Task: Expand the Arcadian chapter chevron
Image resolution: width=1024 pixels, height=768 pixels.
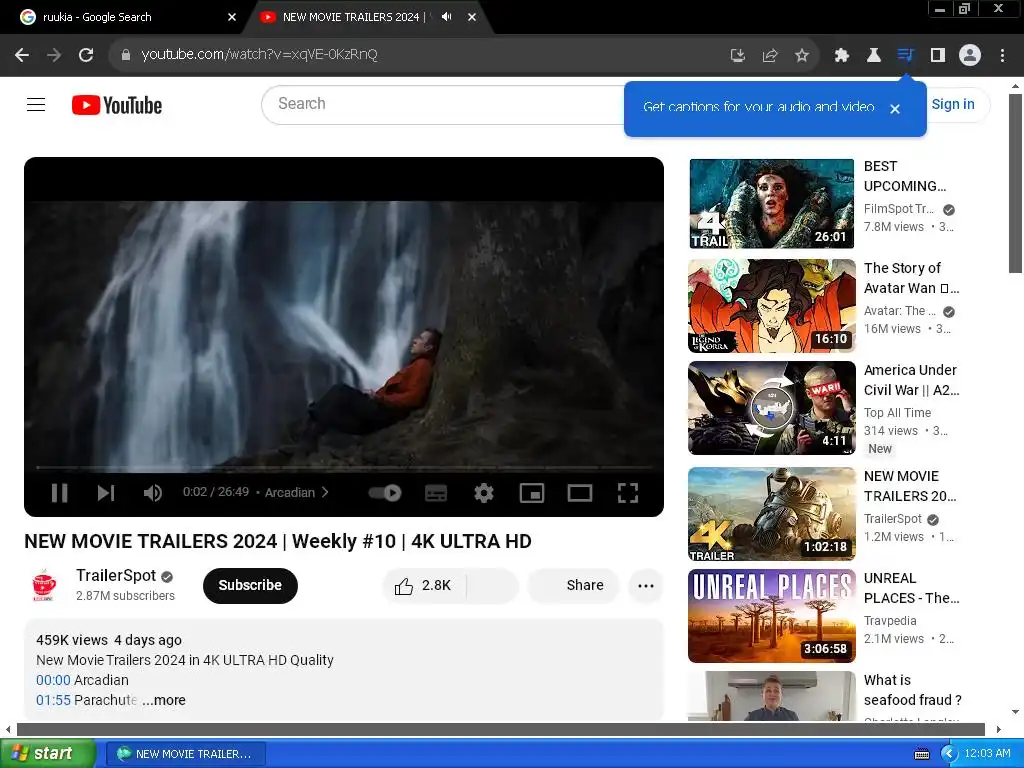Action: click(x=325, y=492)
